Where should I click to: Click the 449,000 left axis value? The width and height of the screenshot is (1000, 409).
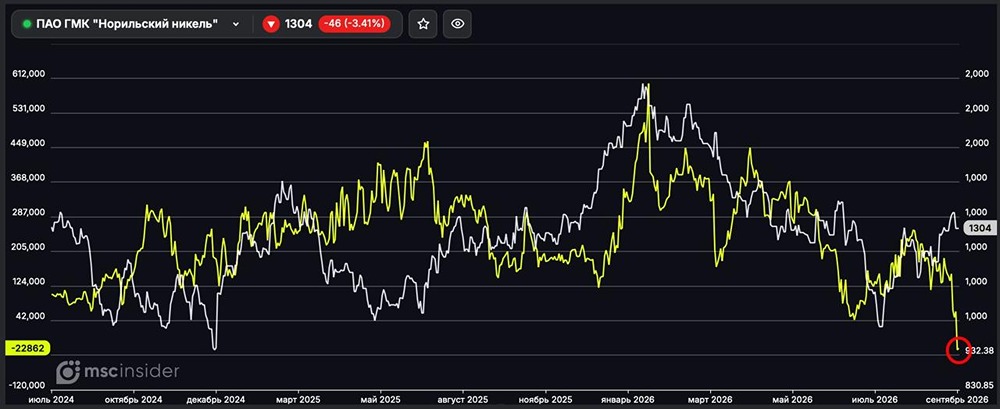28,144
